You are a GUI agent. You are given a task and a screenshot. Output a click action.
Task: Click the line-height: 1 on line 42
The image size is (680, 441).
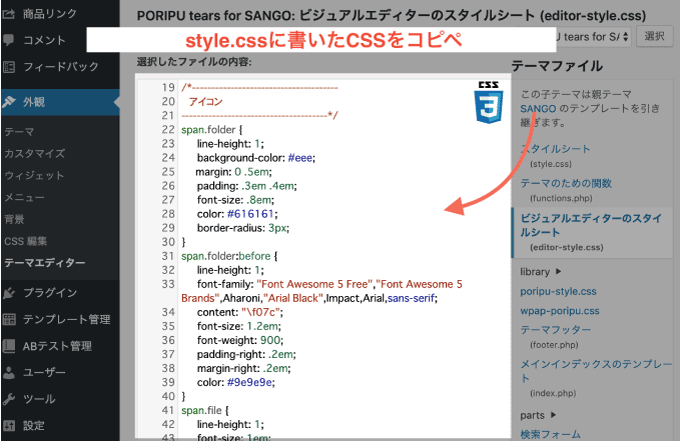coord(230,424)
